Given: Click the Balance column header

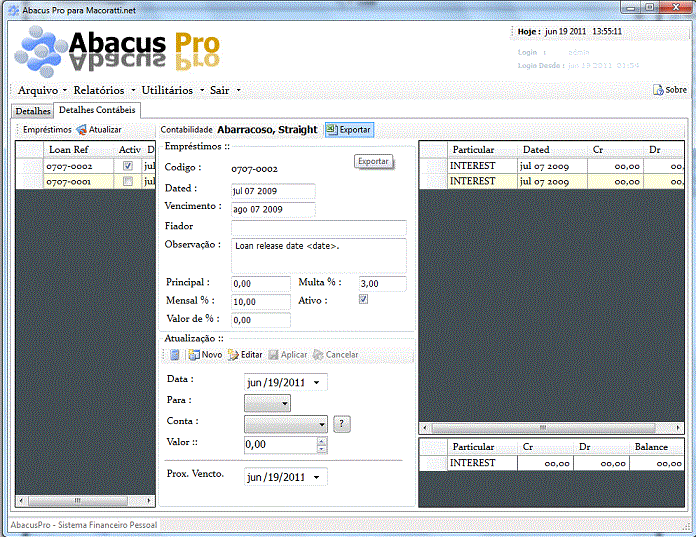Looking at the screenshot, I should (x=656, y=447).
